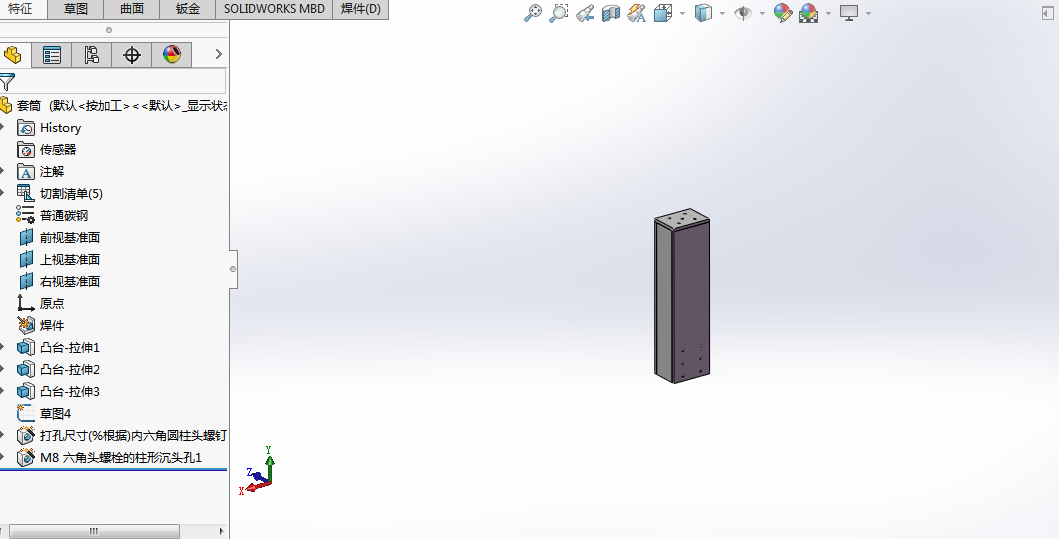Click the 传感器 sensor icon
1059x539 pixels.
pyautogui.click(x=26, y=150)
